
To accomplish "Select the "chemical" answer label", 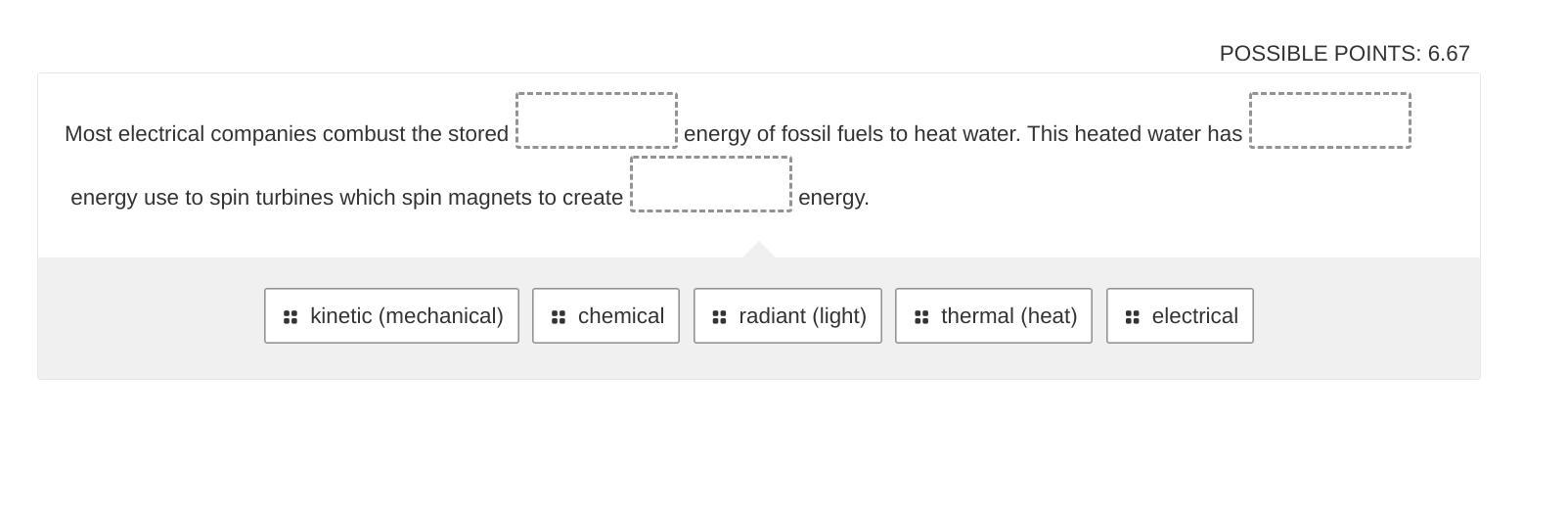I will 620,316.
